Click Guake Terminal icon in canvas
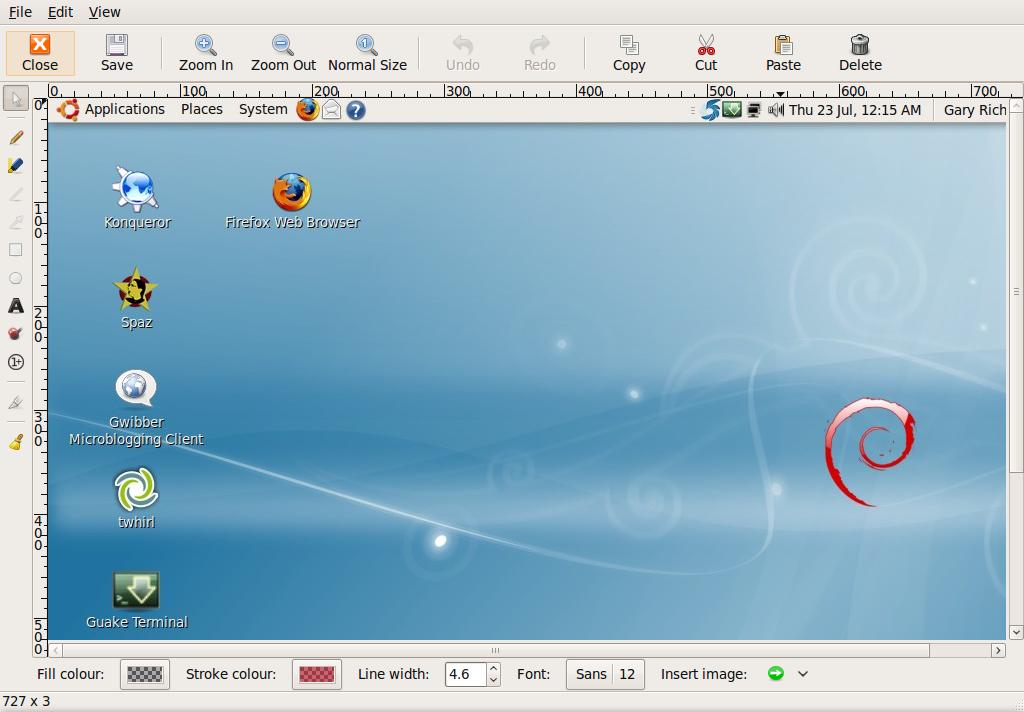Screen dimensions: 1024x712 pyautogui.click(x=136, y=591)
